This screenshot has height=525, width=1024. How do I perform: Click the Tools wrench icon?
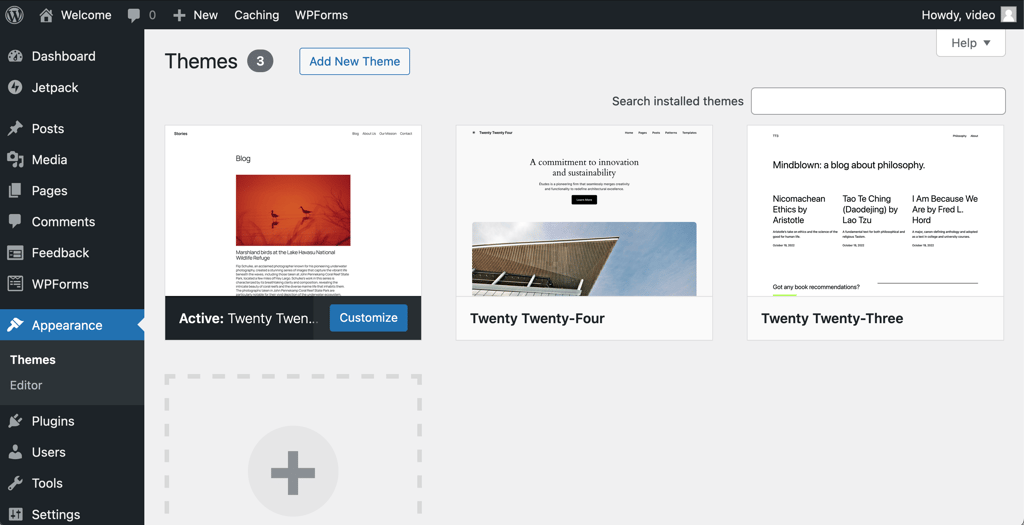[15, 483]
